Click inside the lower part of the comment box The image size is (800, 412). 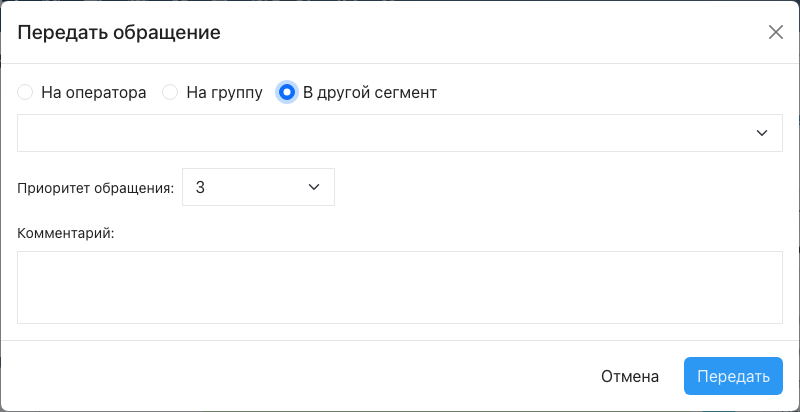(x=399, y=308)
